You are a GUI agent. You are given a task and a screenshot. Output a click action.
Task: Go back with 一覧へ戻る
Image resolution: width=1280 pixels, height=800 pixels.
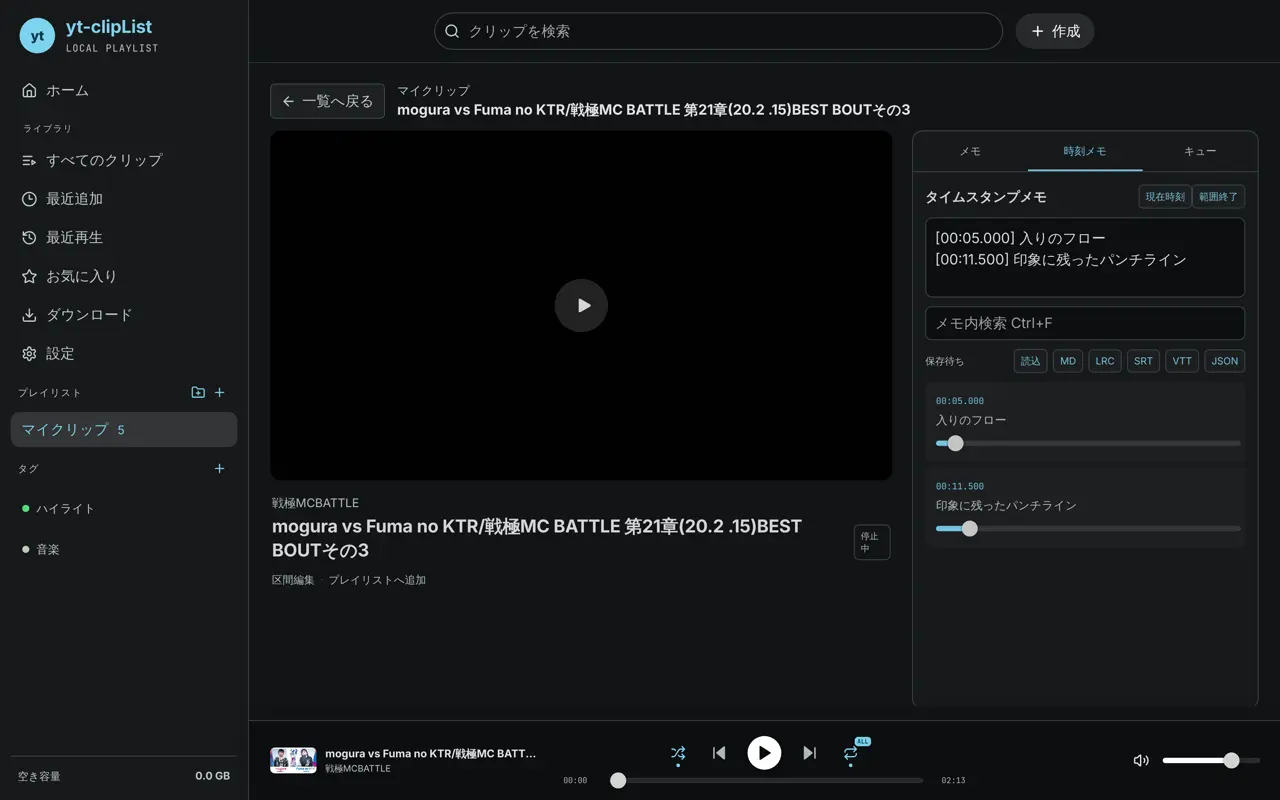(327, 101)
